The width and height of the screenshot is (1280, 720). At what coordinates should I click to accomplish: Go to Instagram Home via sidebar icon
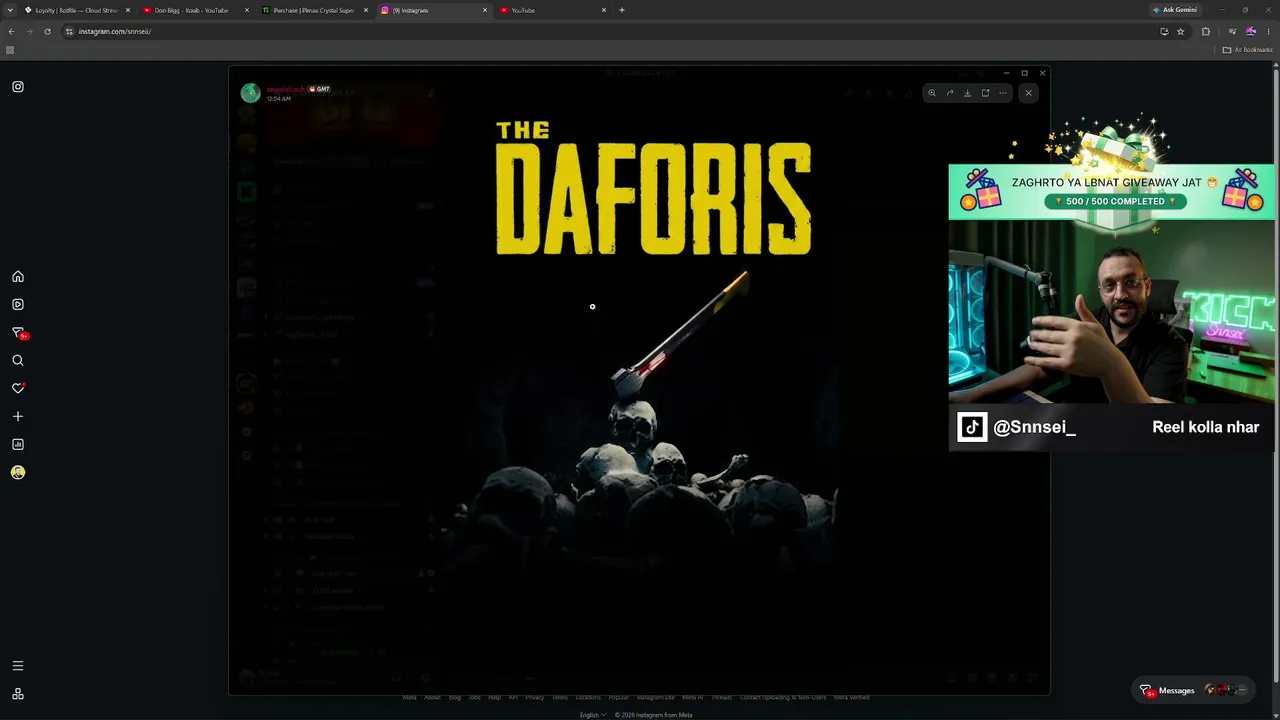point(18,277)
